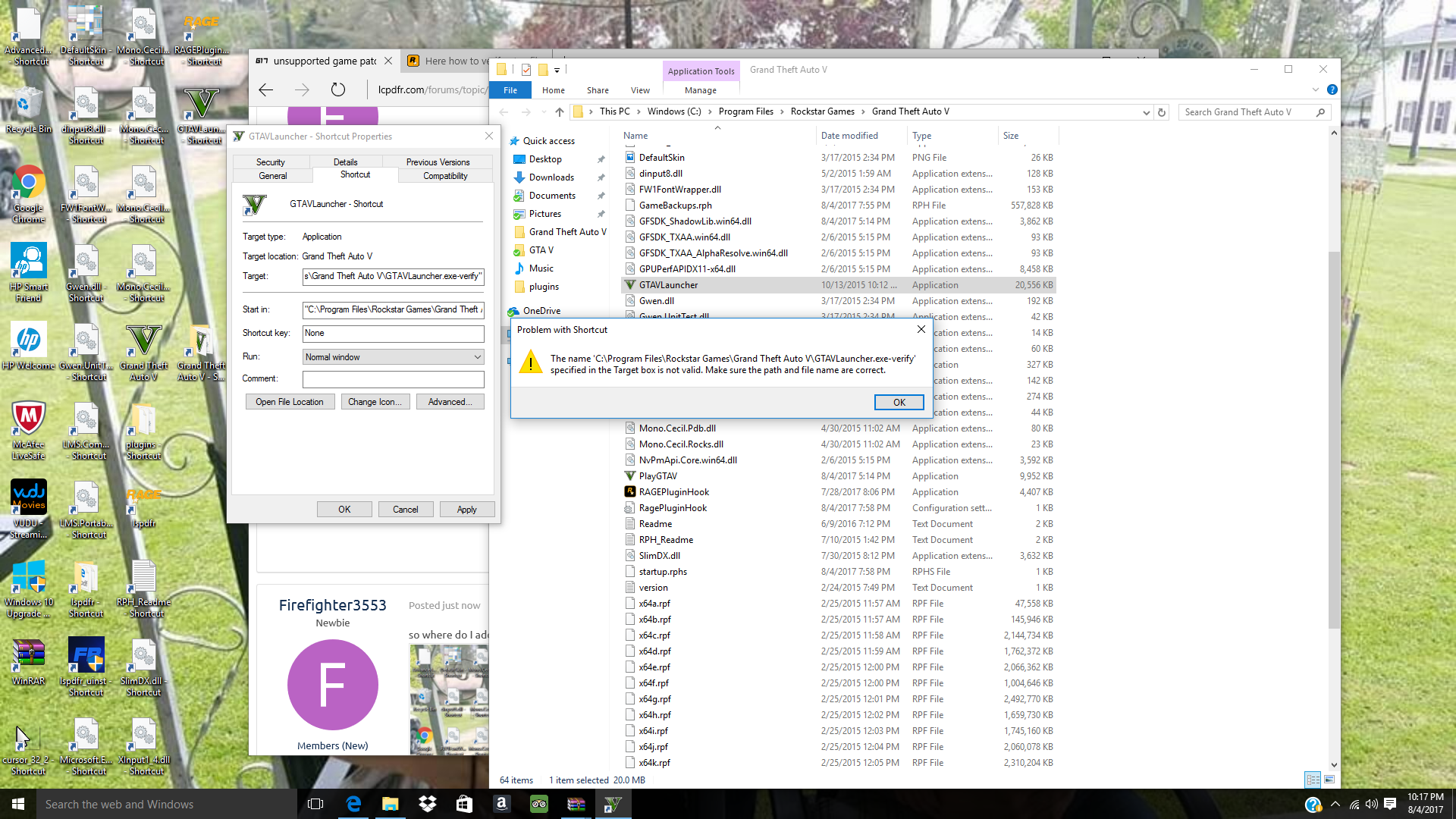
Task: Open the Run window mode dropdown
Action: tap(393, 356)
